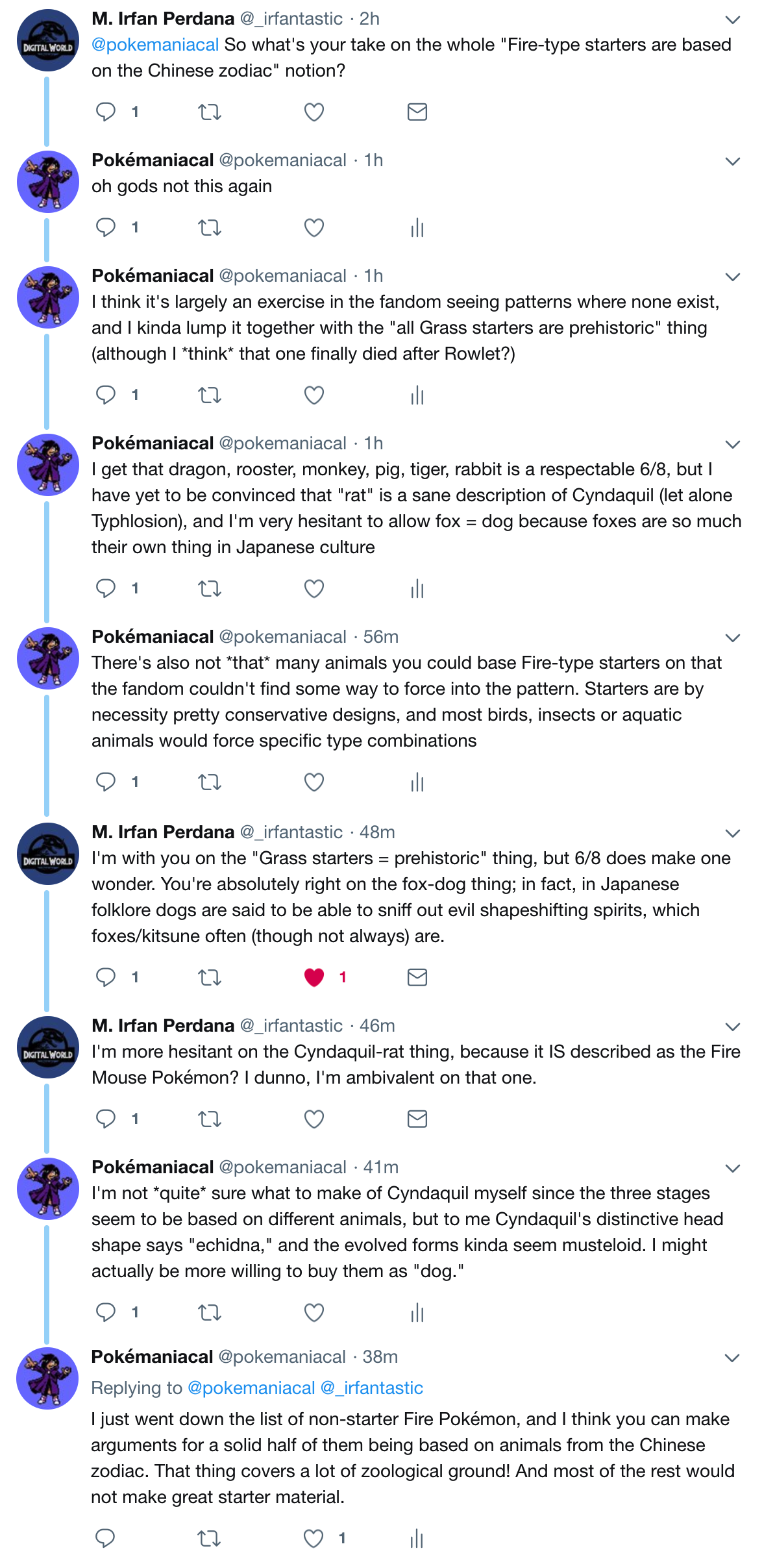The width and height of the screenshot is (775, 1568).
Task: Open direct message icon on first tweet
Action: 417,112
